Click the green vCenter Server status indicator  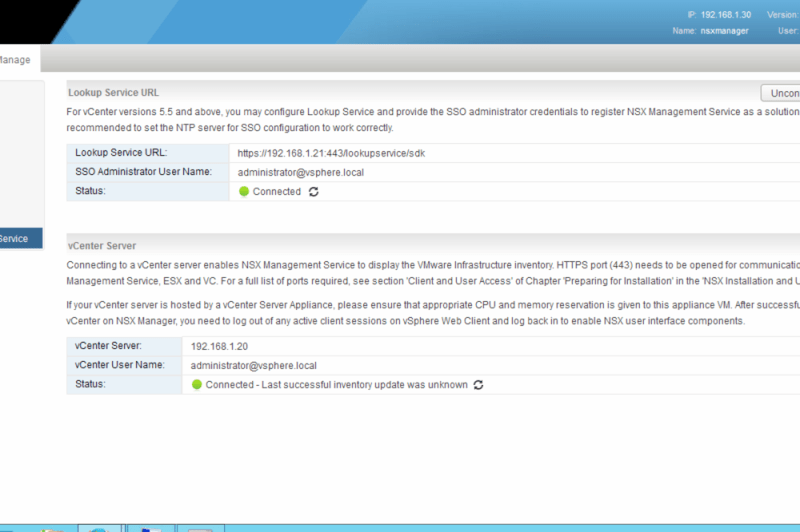197,384
